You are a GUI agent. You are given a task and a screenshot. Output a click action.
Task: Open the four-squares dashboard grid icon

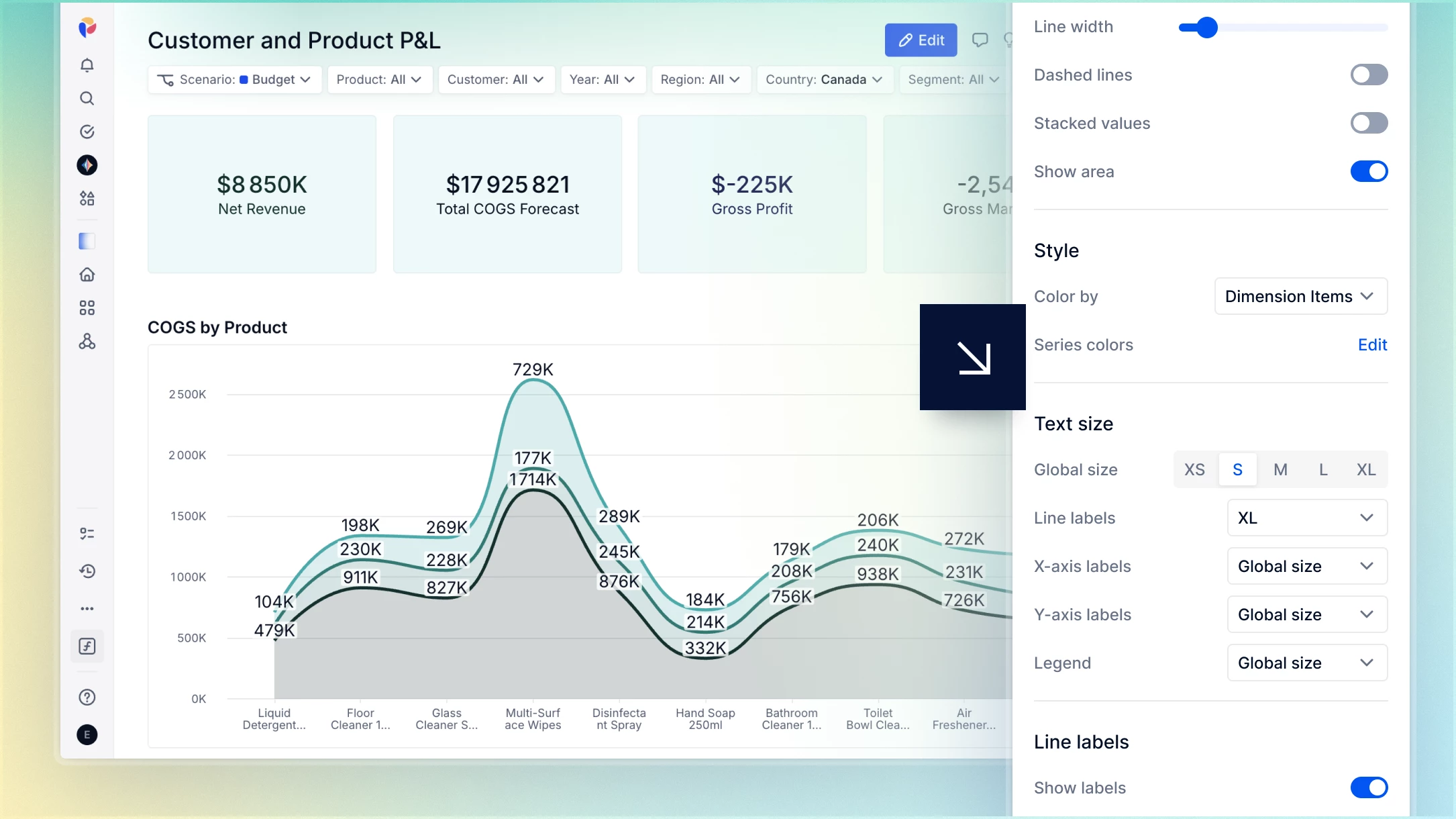87,308
